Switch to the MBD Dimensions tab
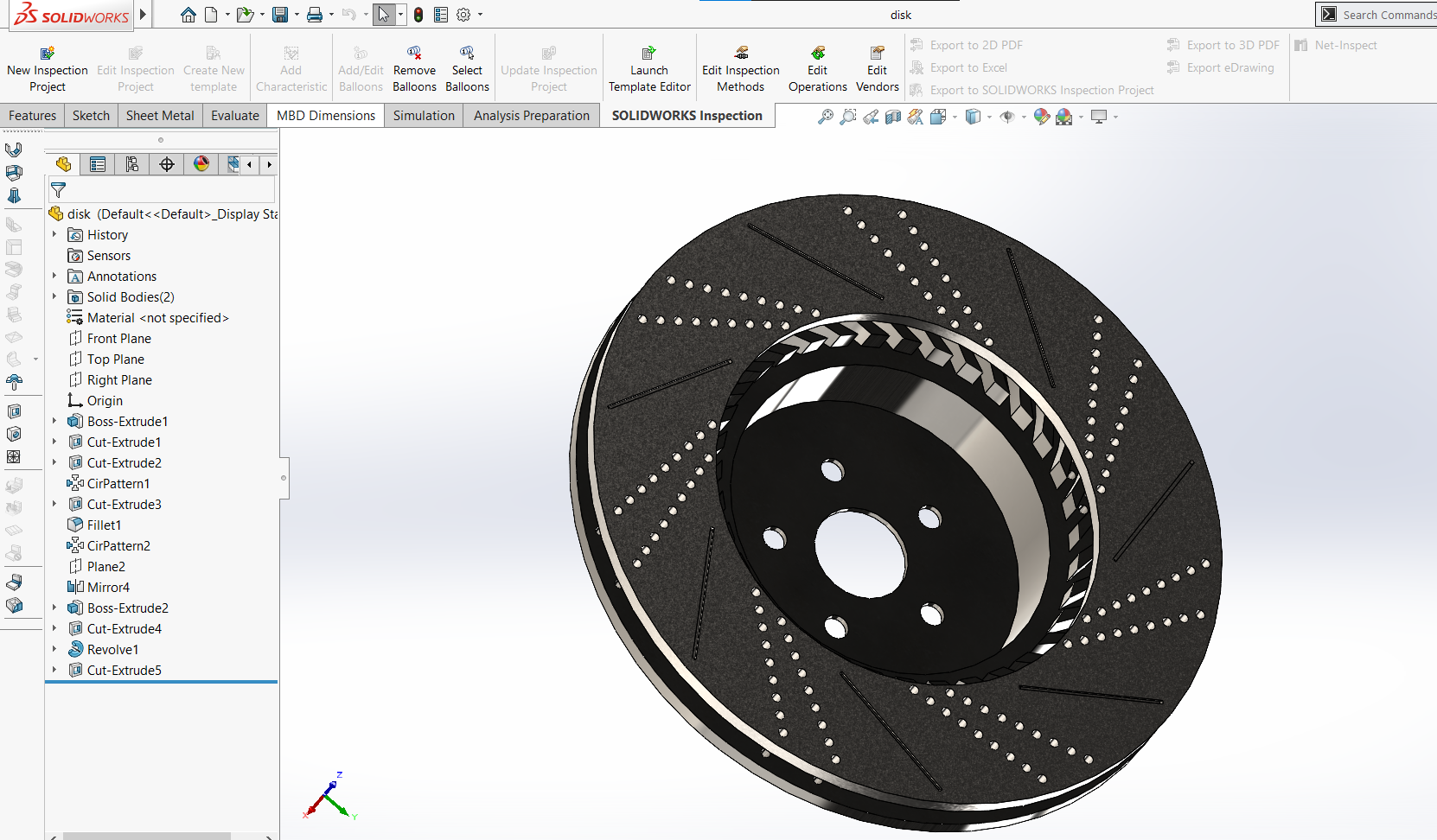The height and width of the screenshot is (840, 1437). (326, 116)
